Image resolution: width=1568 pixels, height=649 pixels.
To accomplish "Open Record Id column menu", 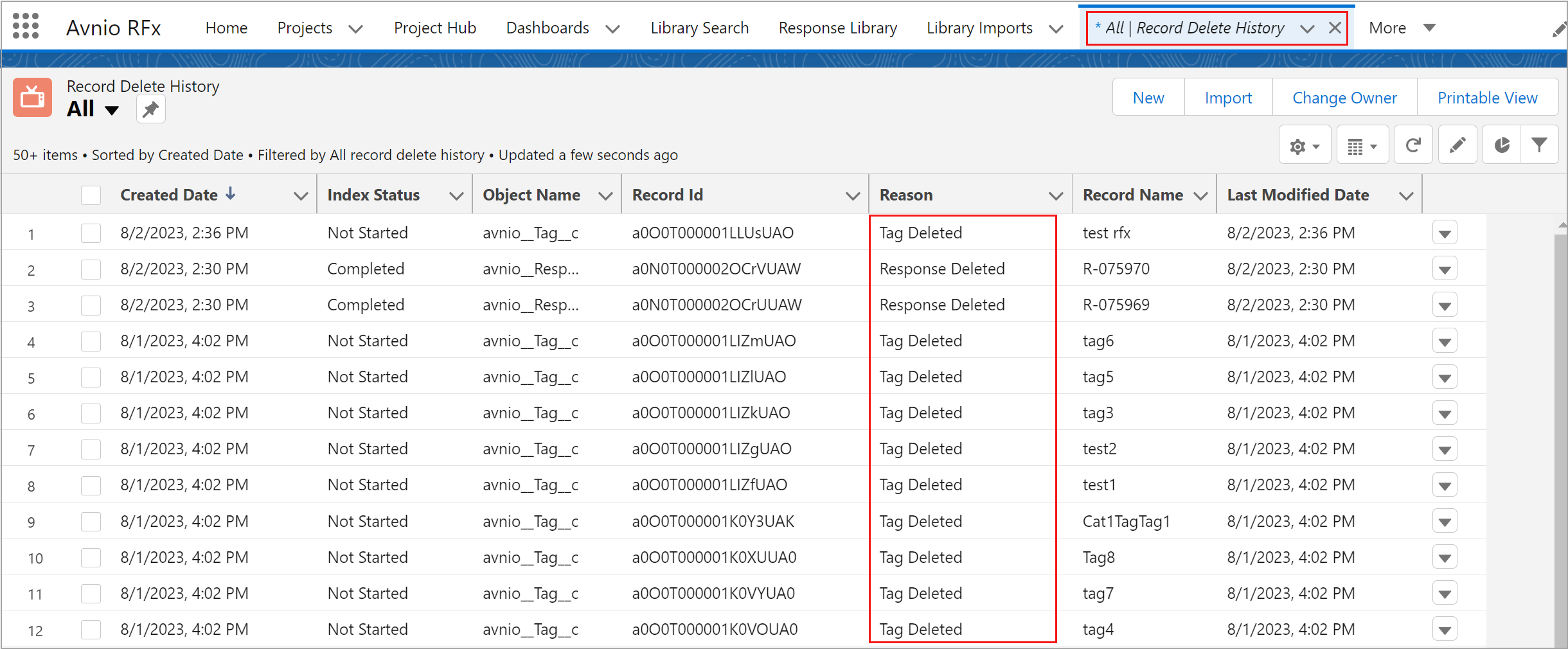I will pos(853,196).
